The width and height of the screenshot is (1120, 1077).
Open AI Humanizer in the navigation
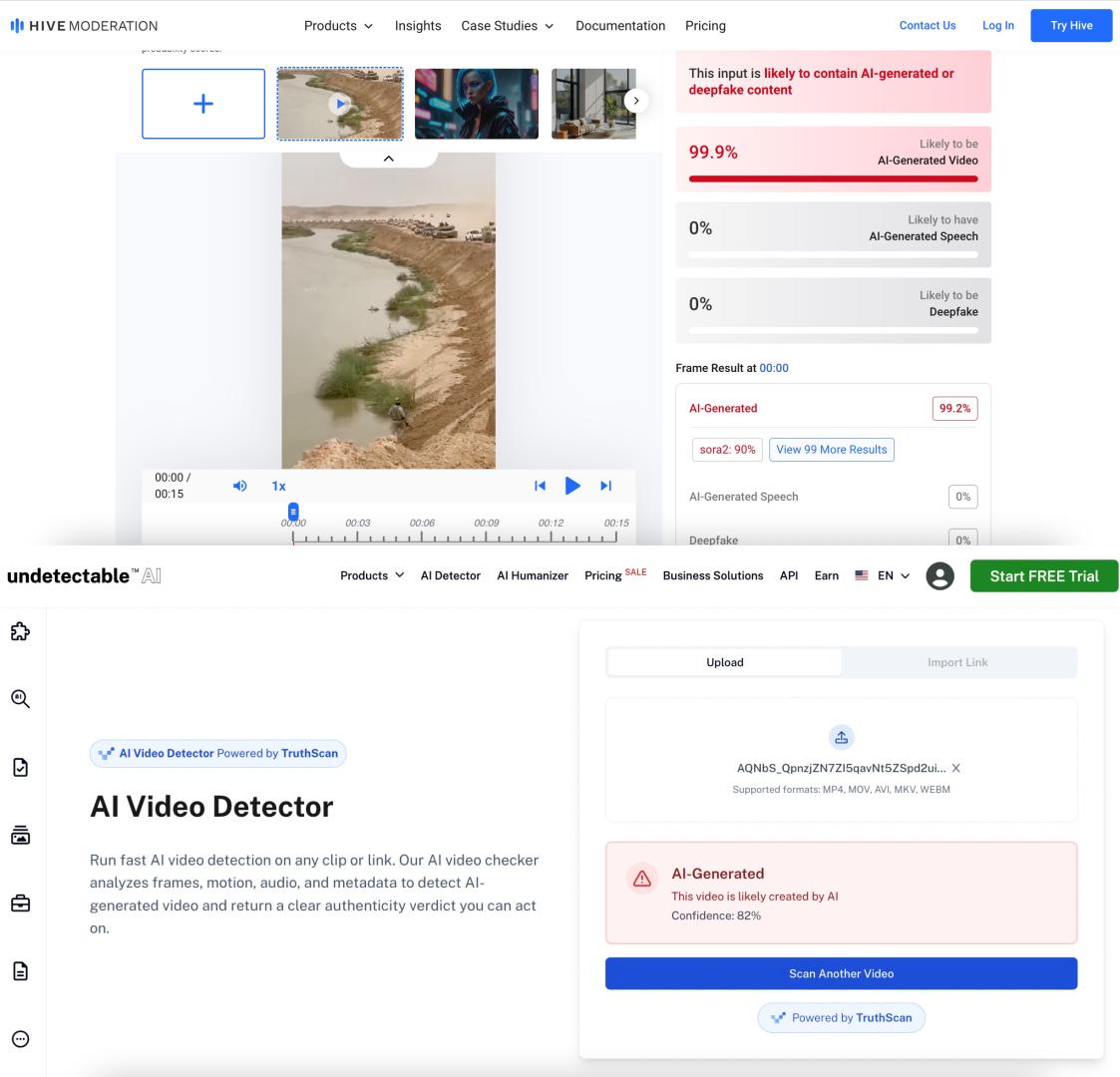(x=533, y=575)
